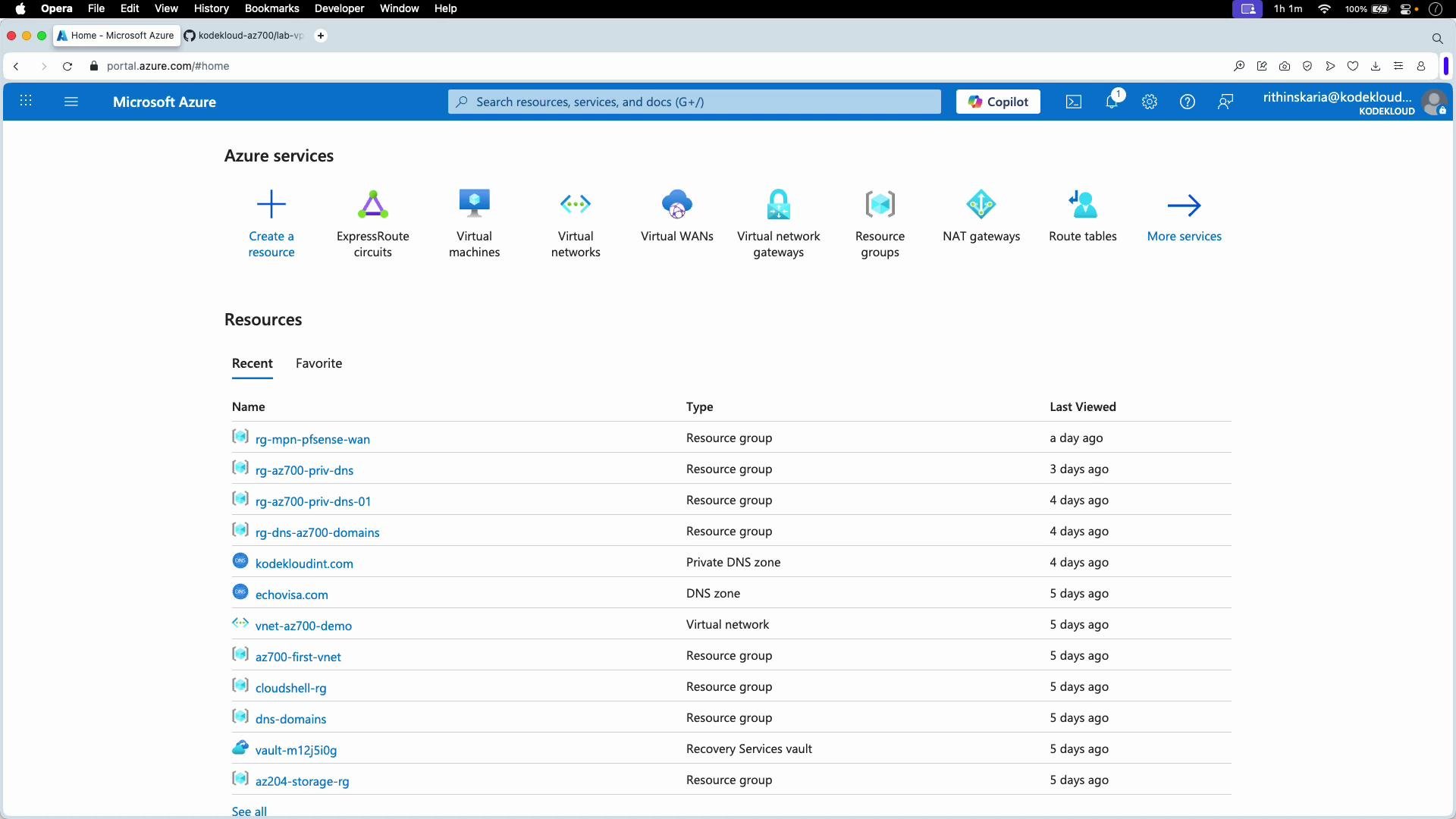Open kodekloudint.com Private DNS zone
The height and width of the screenshot is (819, 1456).
[x=304, y=563]
